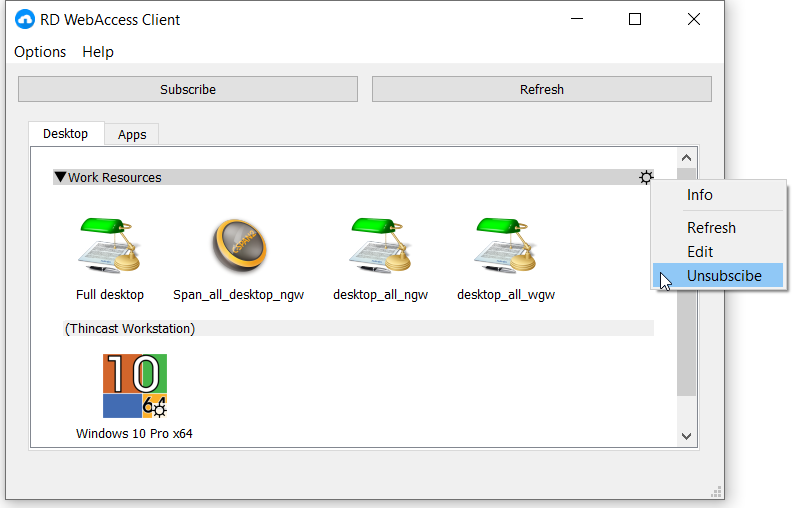Click the RD WebAccess Client cloud logo
This screenshot has width=798, height=508.
[x=25, y=19]
